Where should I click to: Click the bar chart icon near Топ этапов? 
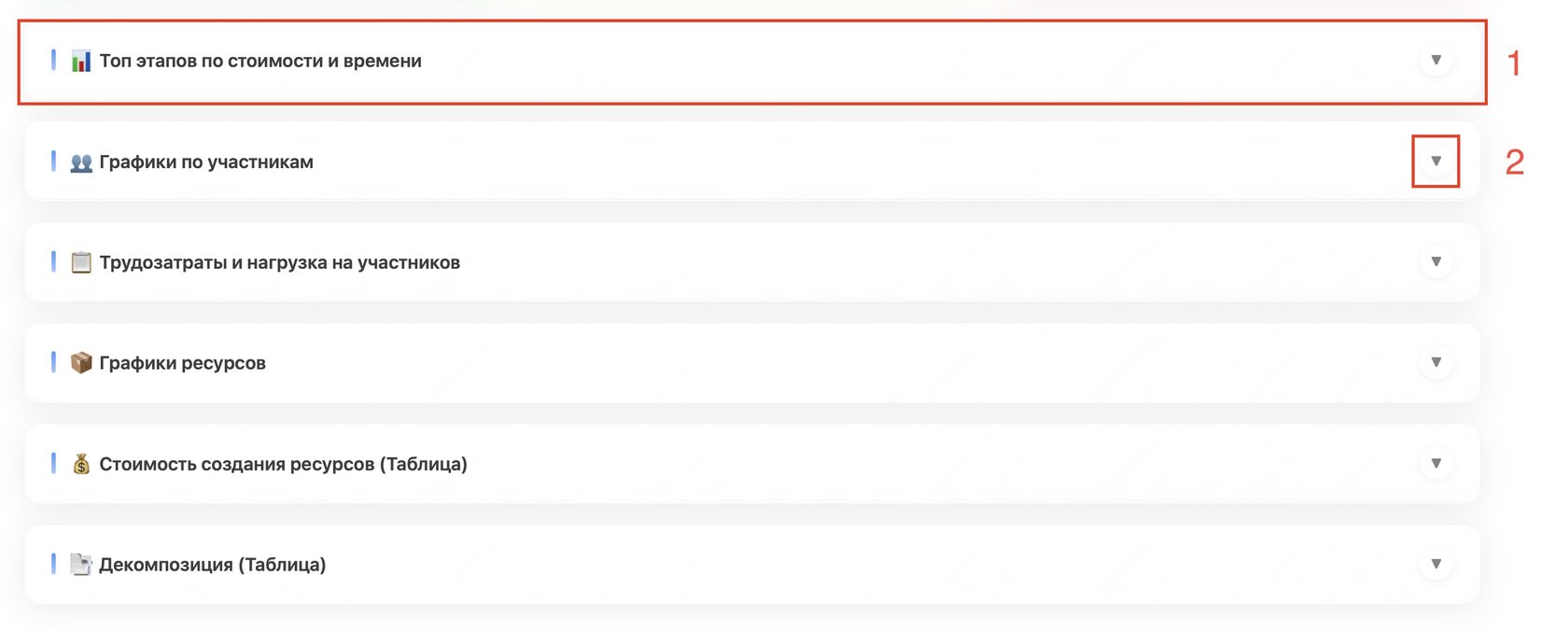81,62
